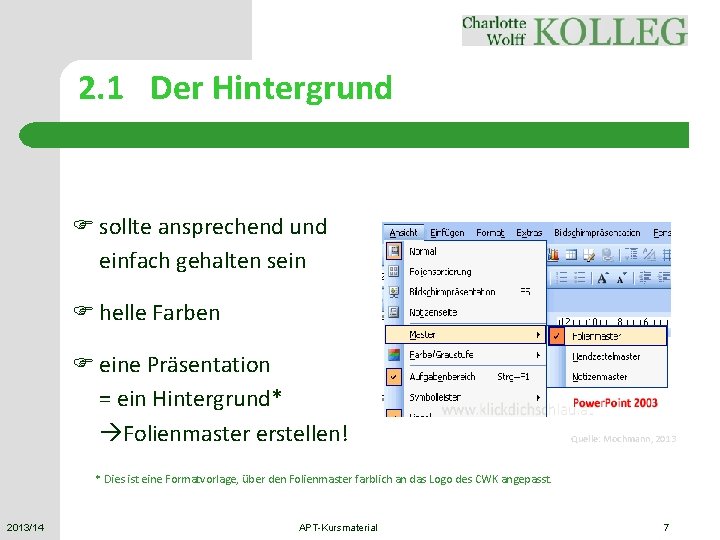Screen dimensions: 720x540
Task: Click the Normal view icon in menu
Action: point(394,251)
